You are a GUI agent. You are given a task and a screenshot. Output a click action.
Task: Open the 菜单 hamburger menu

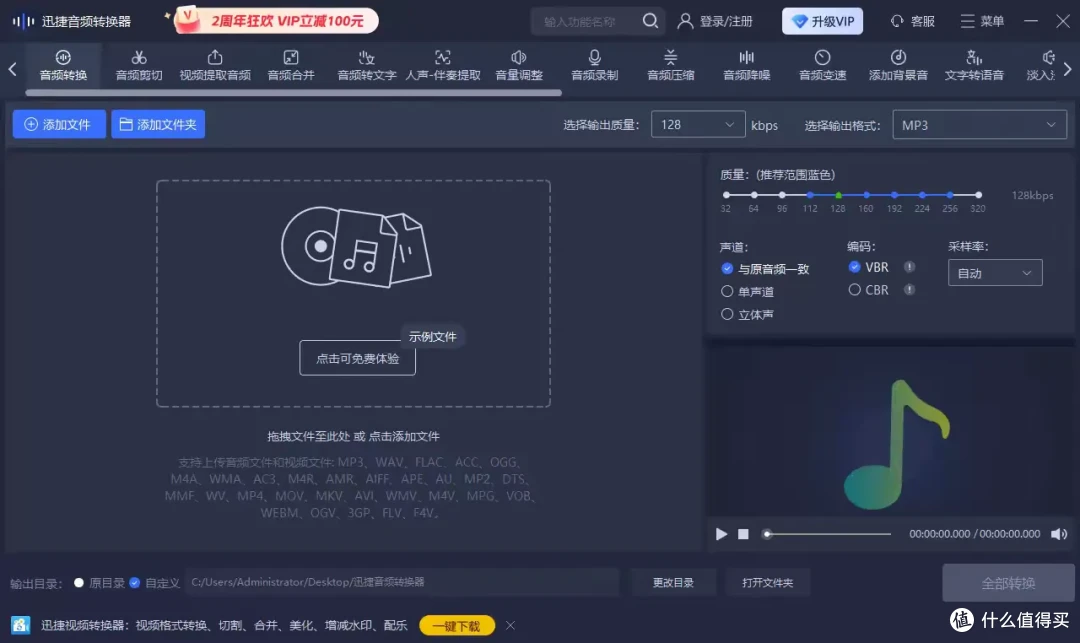click(982, 21)
